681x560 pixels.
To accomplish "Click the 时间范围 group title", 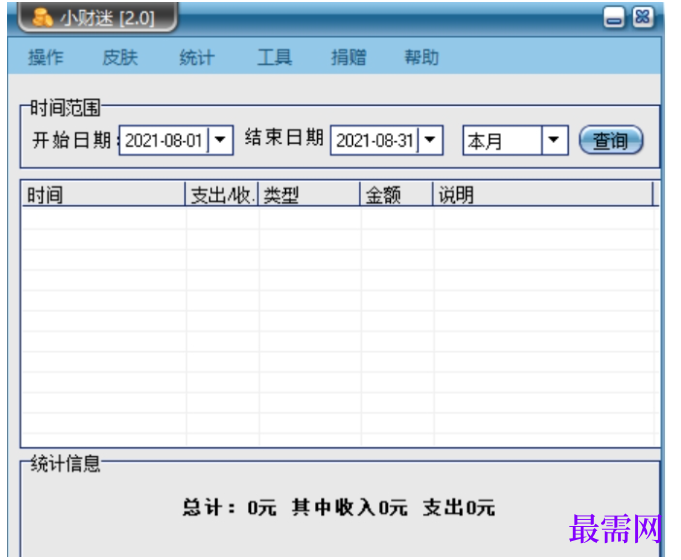I will point(65,107).
